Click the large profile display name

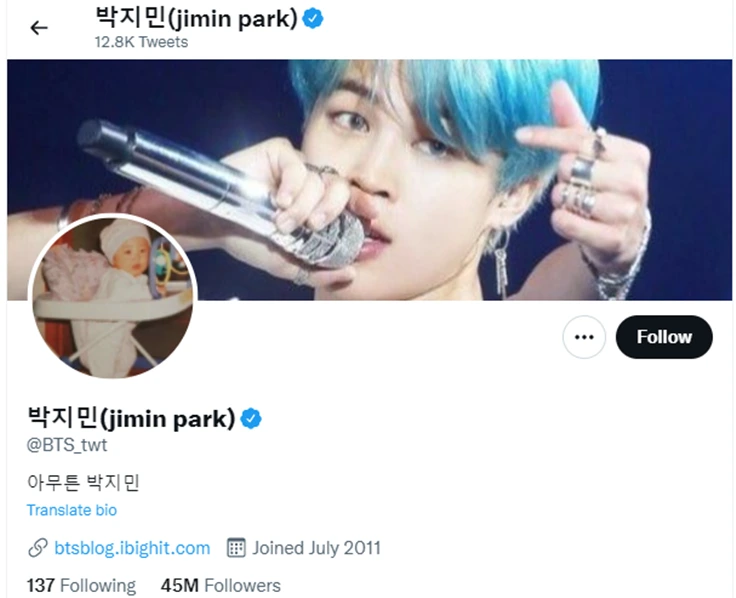coord(131,418)
